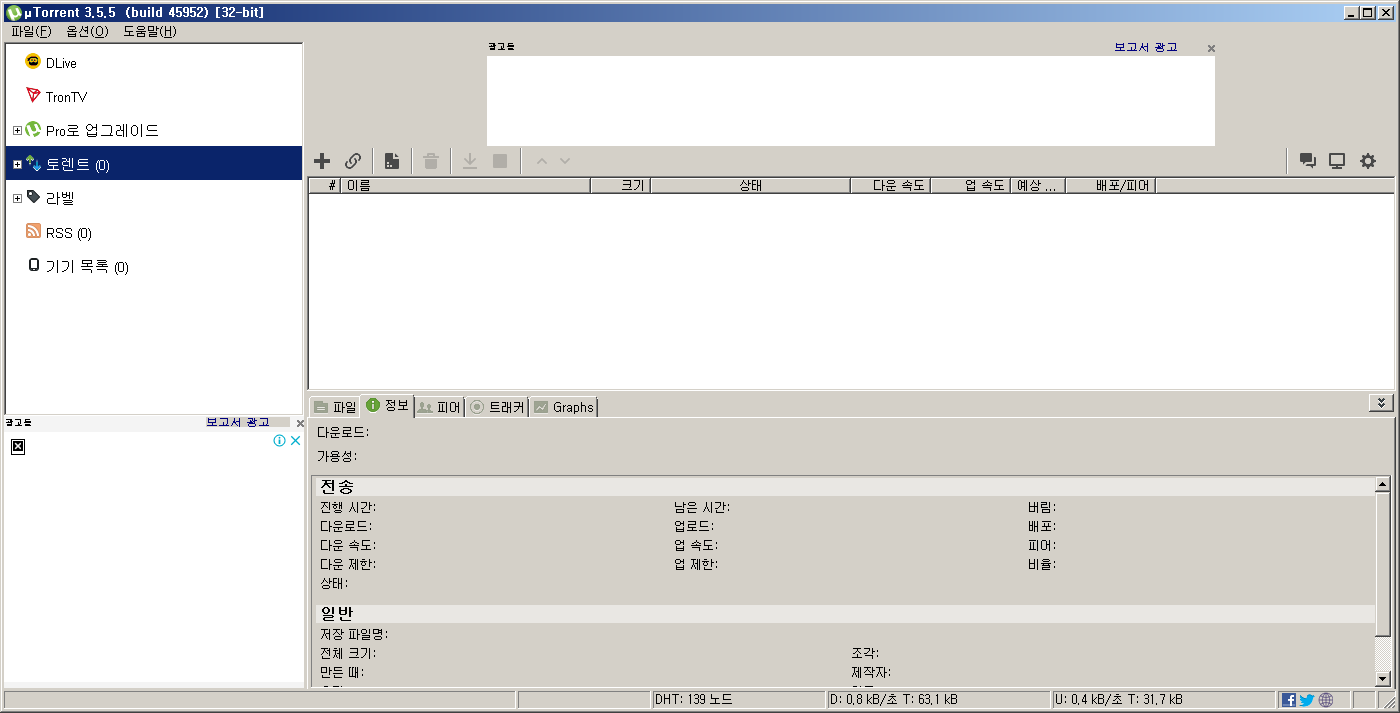Viewport: 1400px width, 713px height.
Task: Click the Start torrent download arrow icon
Action: tap(469, 161)
